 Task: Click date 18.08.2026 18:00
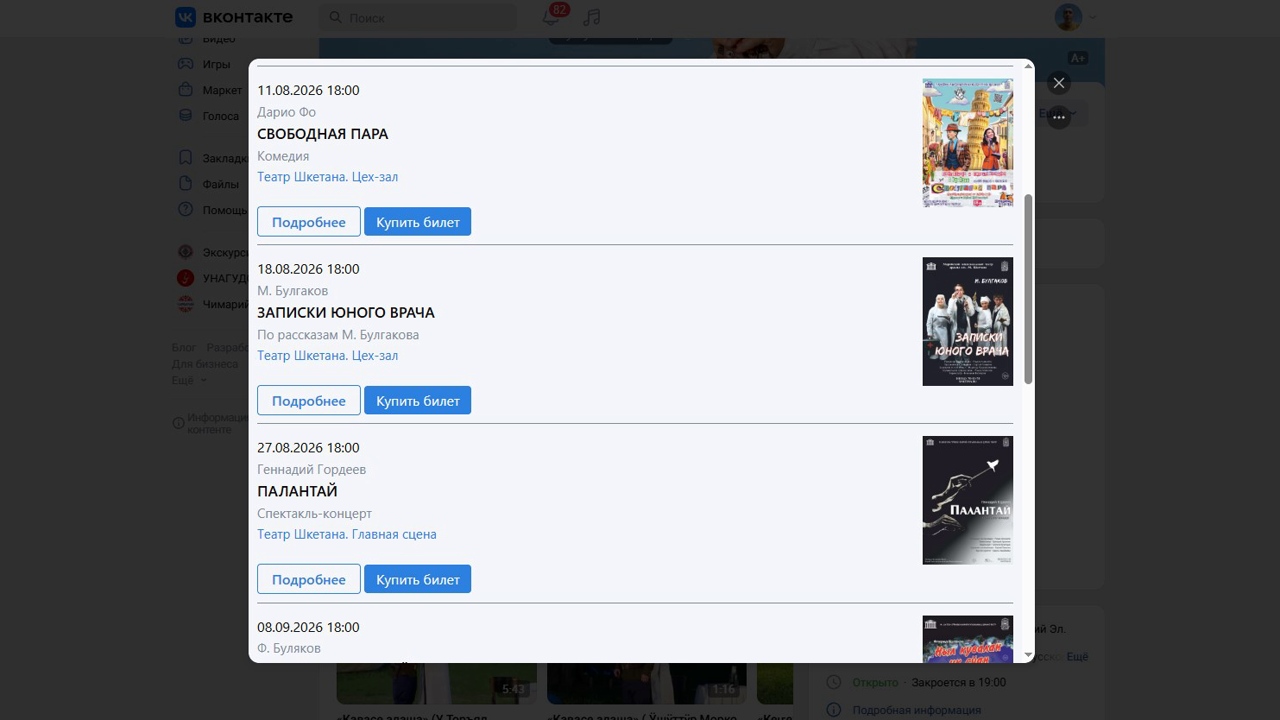308,269
